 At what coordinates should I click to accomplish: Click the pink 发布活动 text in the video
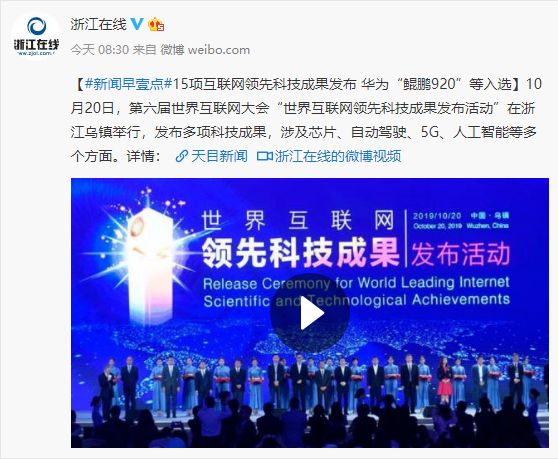click(x=460, y=254)
